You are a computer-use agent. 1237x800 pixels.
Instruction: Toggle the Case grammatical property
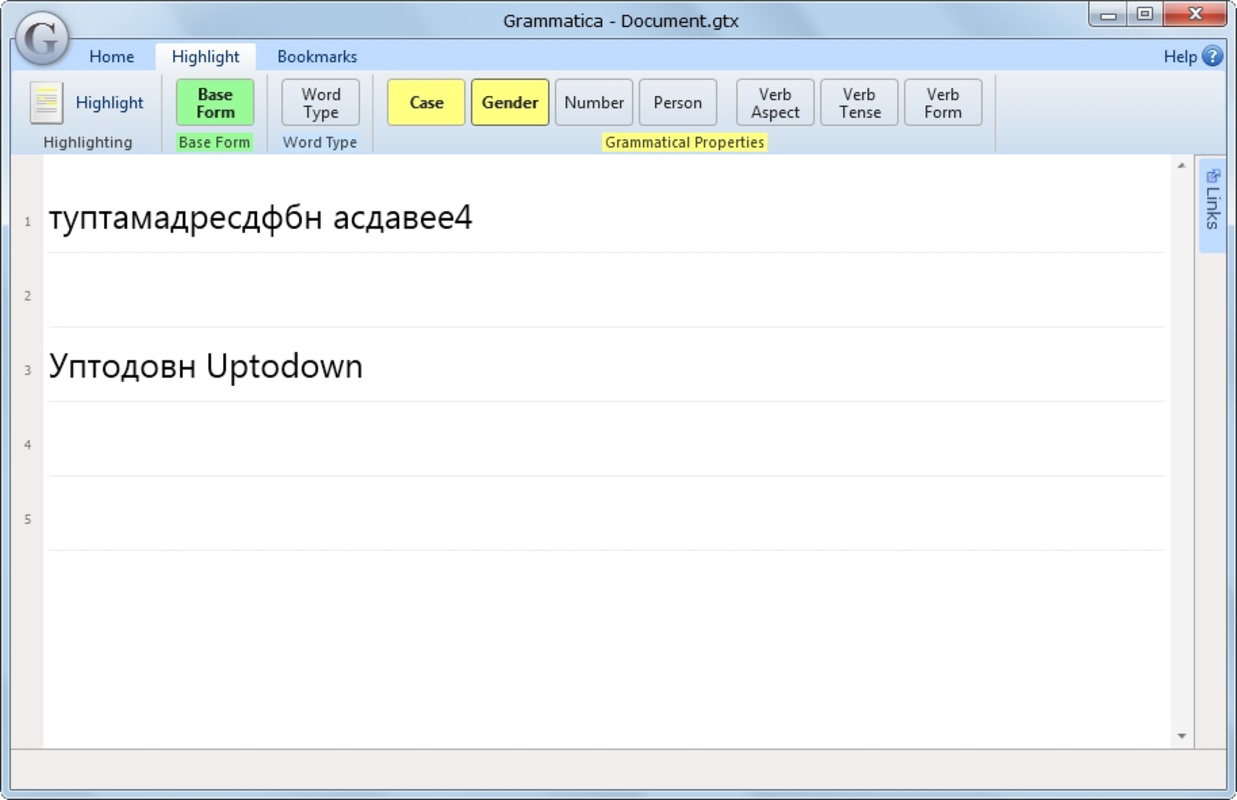click(426, 102)
